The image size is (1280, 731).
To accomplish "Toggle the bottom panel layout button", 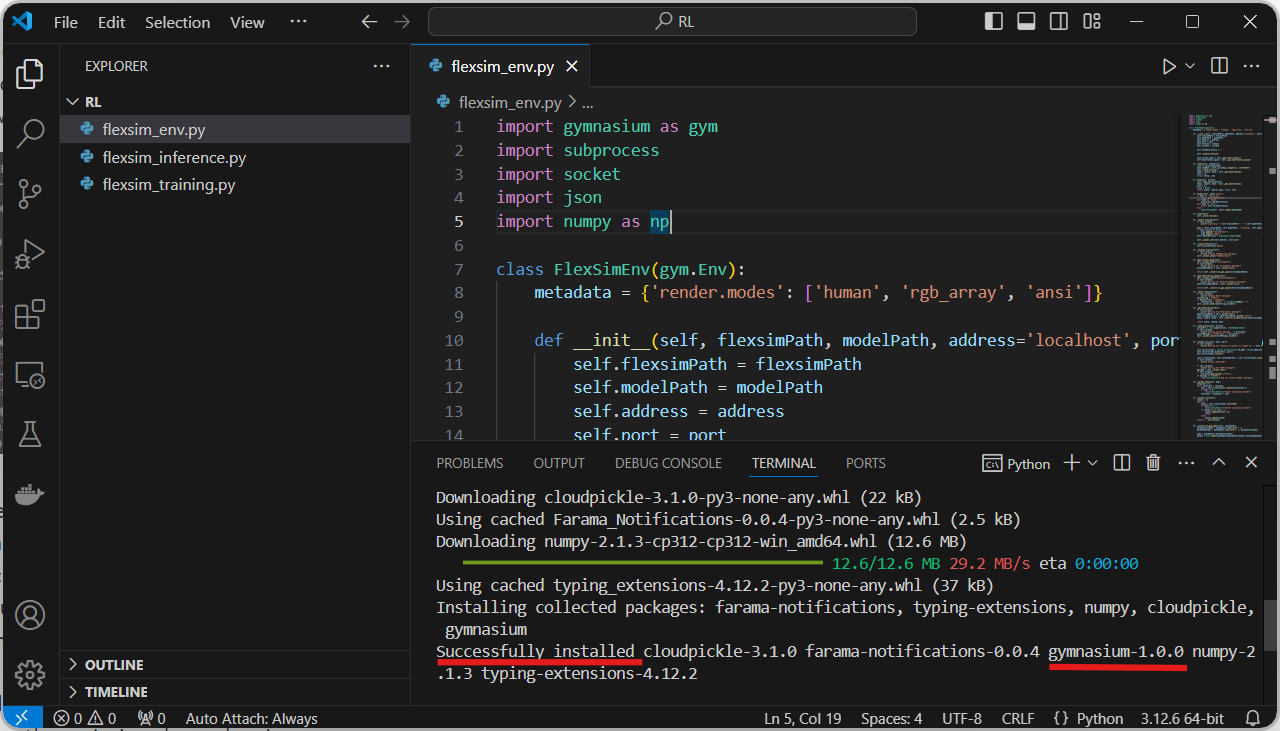I will pos(1025,22).
